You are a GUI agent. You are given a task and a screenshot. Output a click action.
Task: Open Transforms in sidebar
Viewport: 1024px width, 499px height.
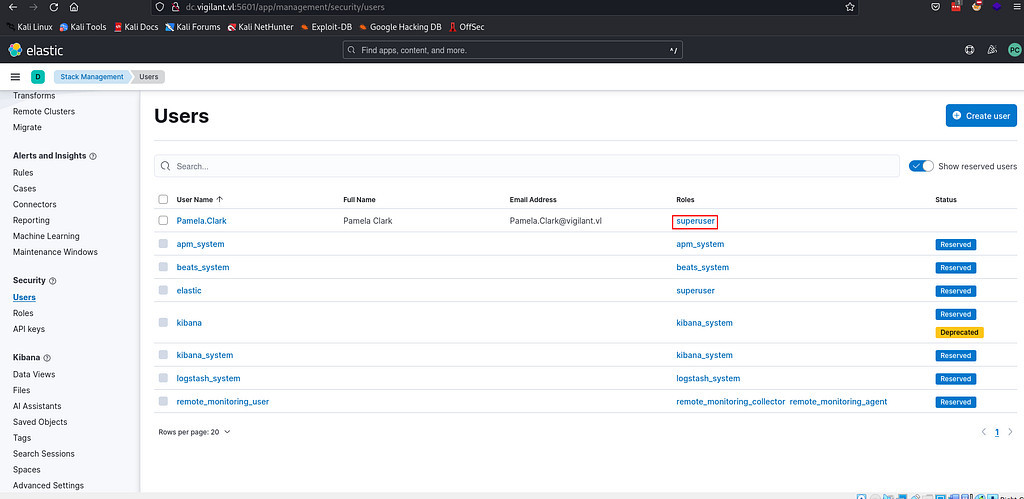tap(34, 95)
